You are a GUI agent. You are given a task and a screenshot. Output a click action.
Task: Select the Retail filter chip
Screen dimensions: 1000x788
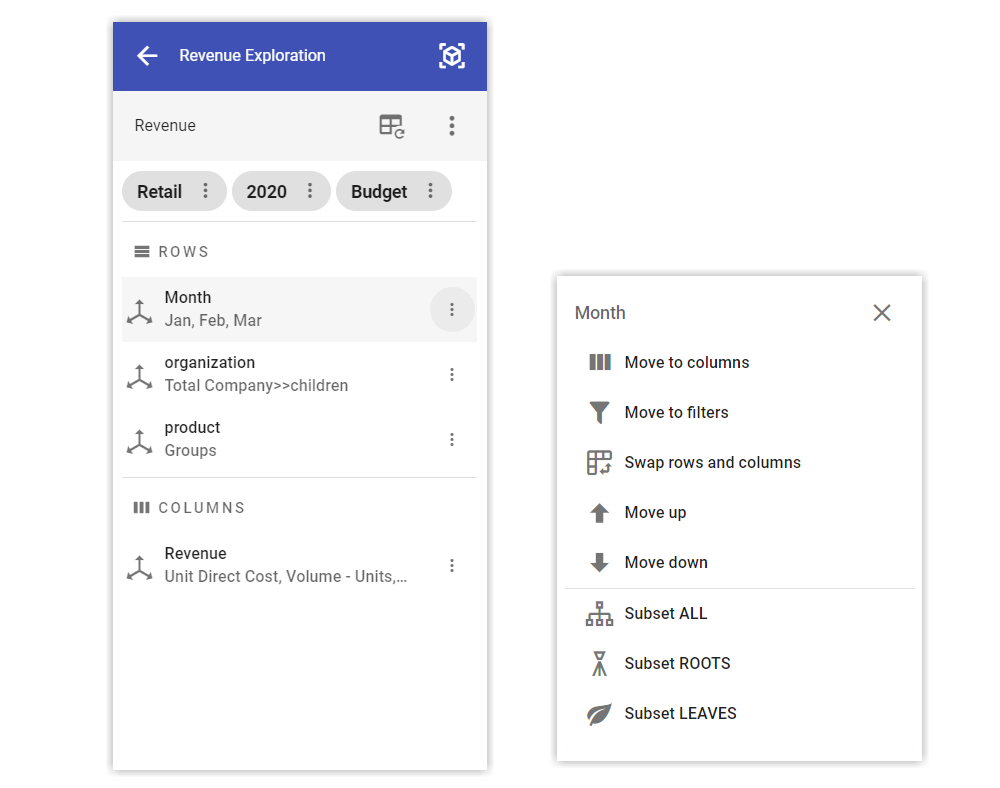coord(174,191)
